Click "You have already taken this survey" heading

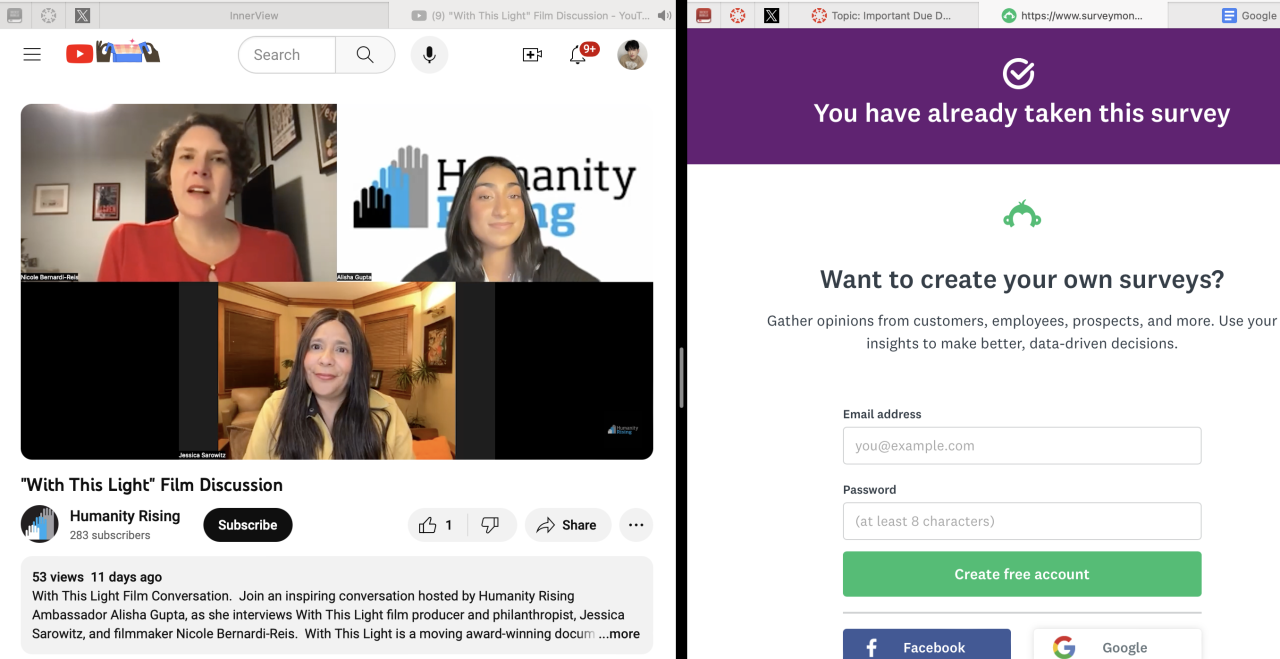point(1022,113)
